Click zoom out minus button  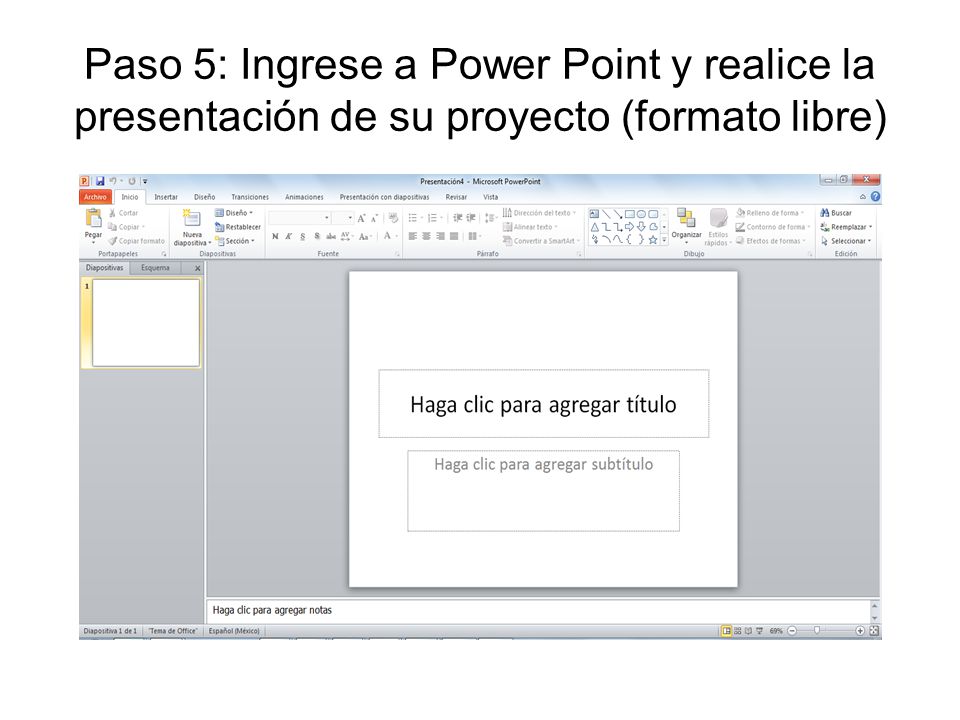[x=792, y=631]
